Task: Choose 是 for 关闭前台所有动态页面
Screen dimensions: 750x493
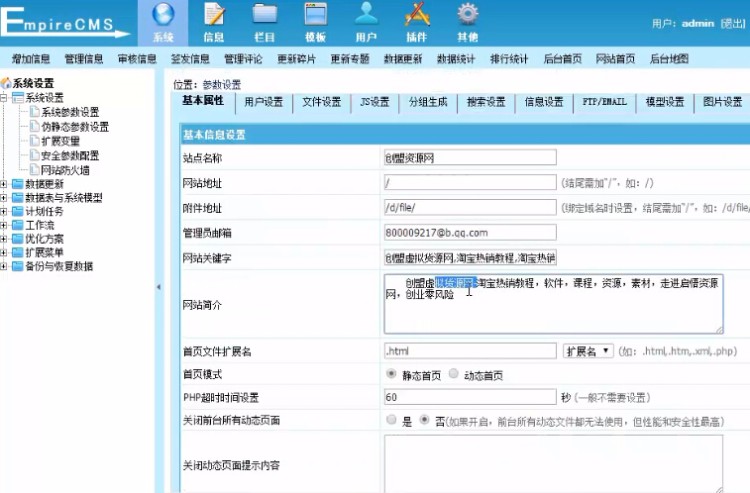Action: tap(391, 419)
